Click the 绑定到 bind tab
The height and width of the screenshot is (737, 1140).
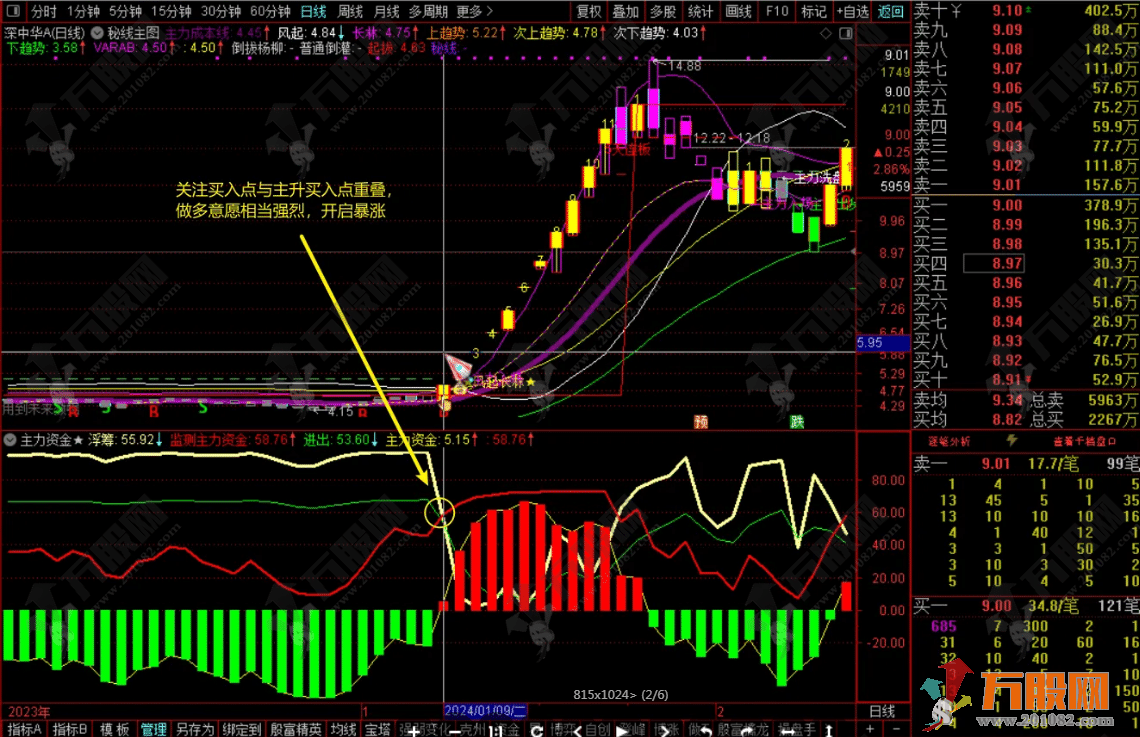point(242,729)
